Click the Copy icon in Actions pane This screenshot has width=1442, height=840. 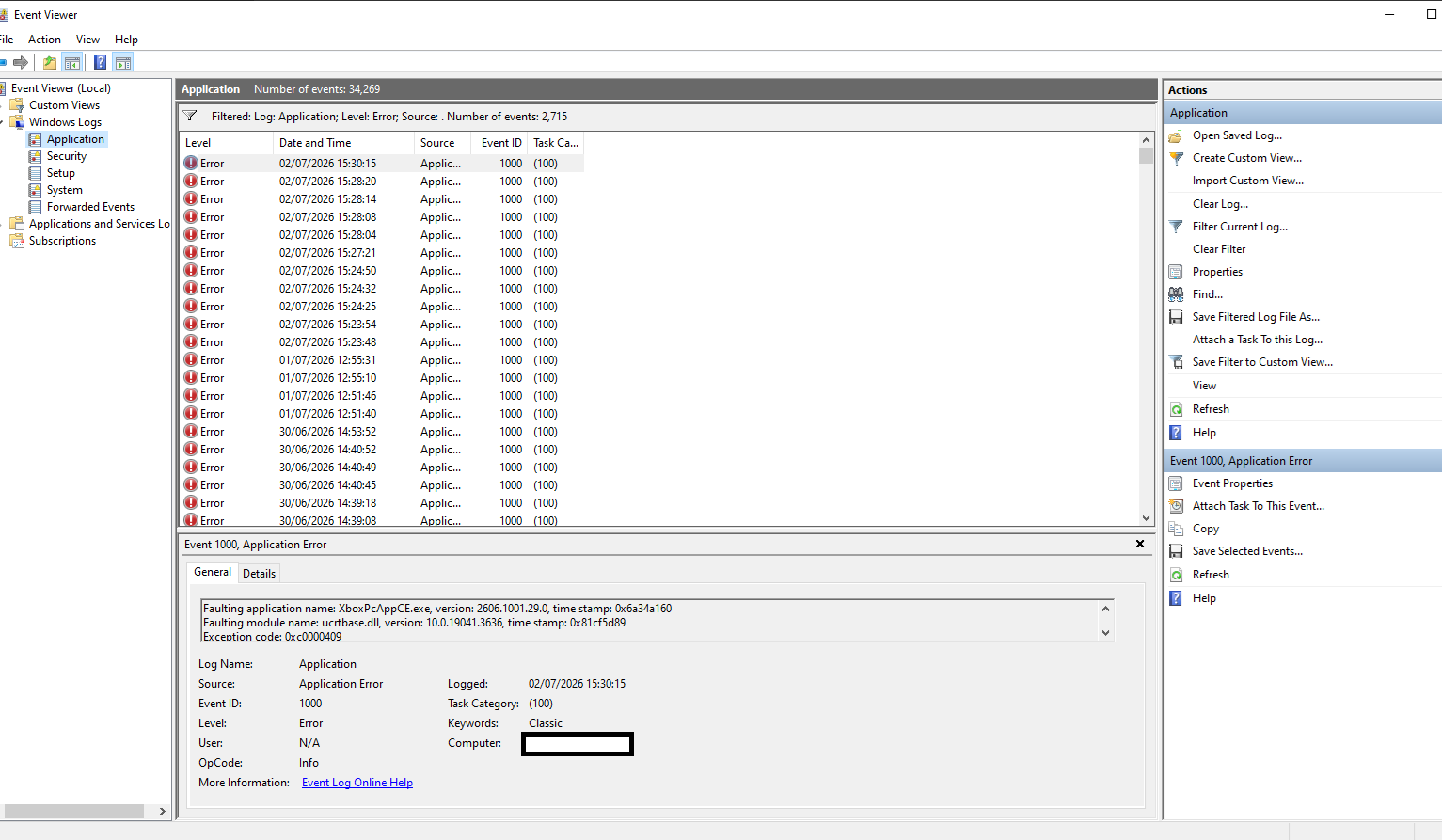pos(1176,529)
